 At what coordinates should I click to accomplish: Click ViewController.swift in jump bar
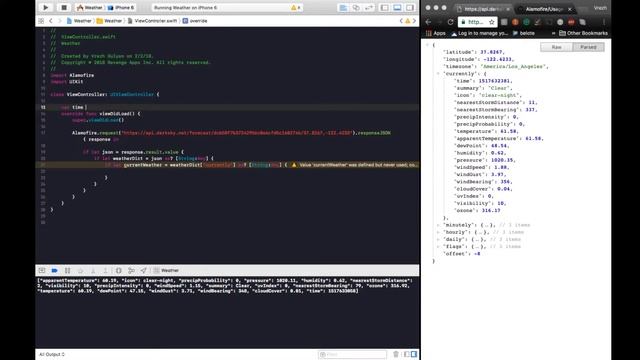pos(152,20)
